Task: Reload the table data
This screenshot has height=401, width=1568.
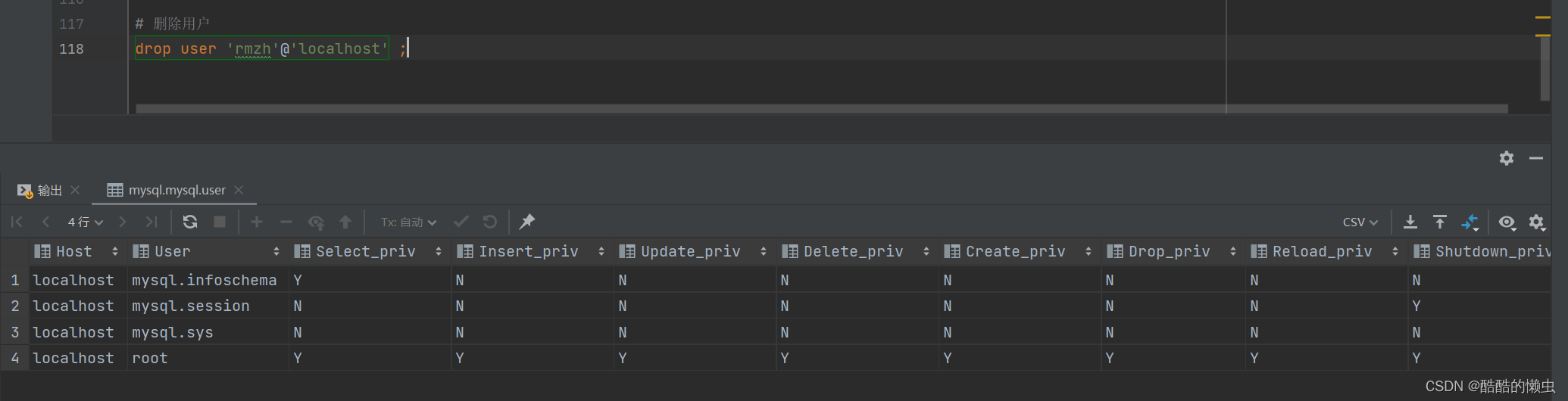Action: click(190, 222)
